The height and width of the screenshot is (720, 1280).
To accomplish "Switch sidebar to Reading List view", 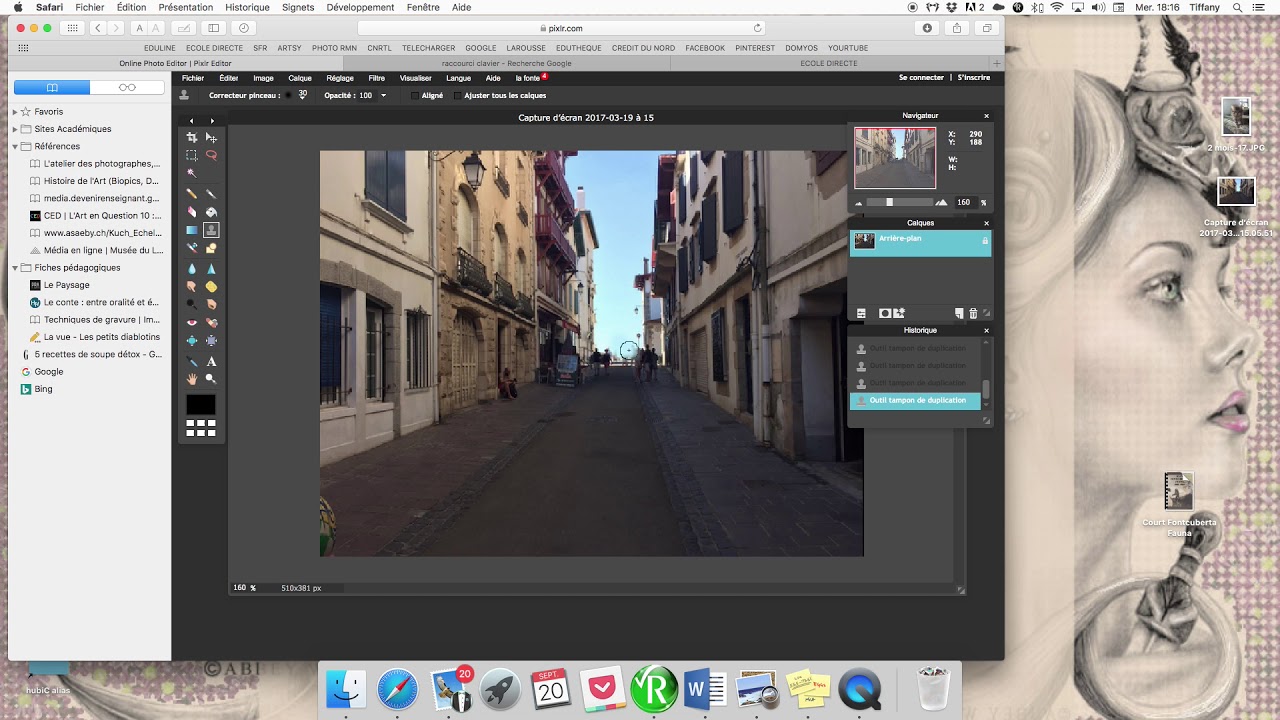I will pos(127,88).
